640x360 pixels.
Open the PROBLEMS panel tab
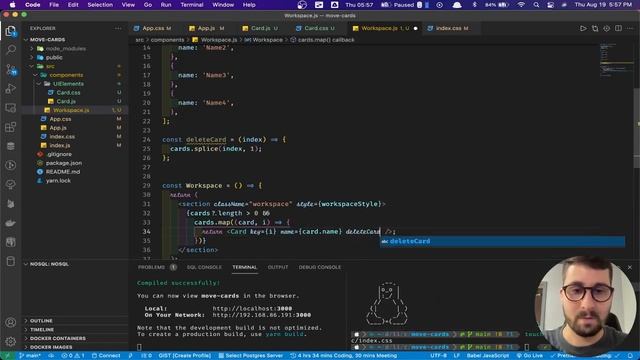pos(152,267)
